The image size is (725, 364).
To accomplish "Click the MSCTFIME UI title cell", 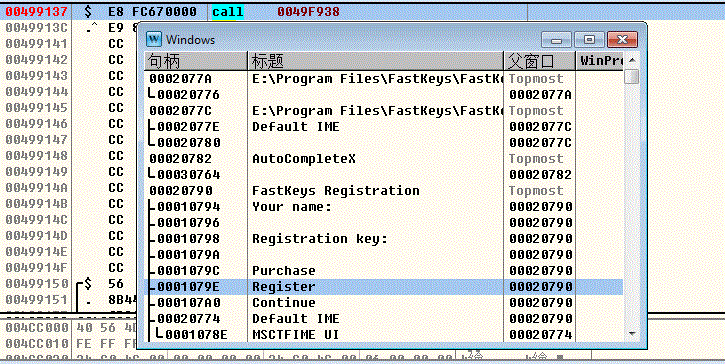I will click(x=296, y=335).
